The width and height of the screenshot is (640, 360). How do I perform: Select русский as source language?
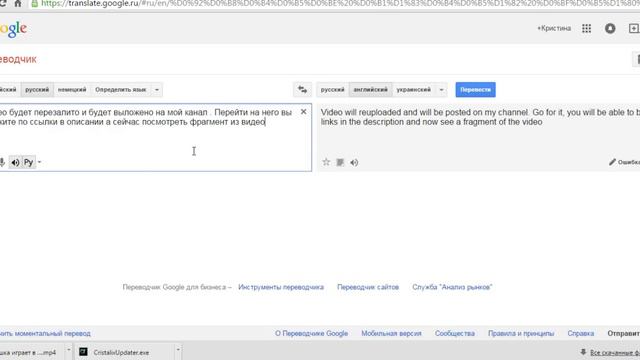37,89
